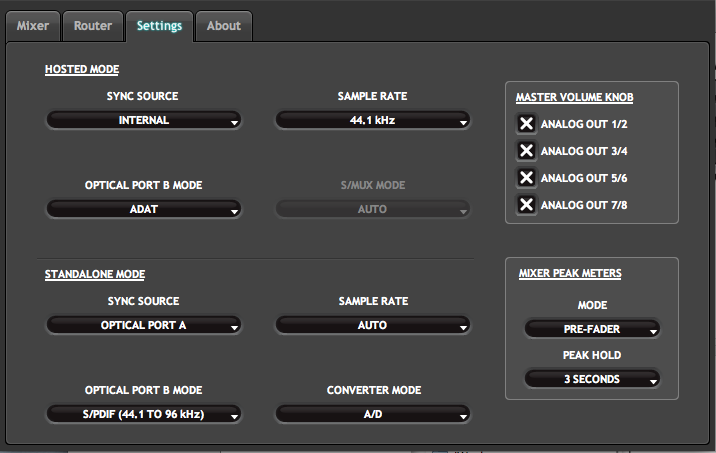Expand Hosted Mode Sample Rate 44.1 kHz dropdown
716x453 pixels.
(372, 121)
